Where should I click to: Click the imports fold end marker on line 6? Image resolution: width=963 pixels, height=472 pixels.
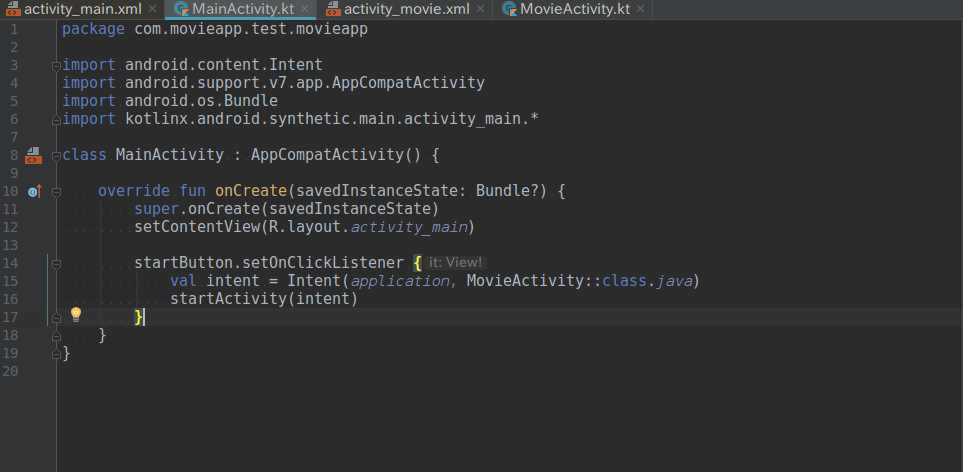point(56,120)
